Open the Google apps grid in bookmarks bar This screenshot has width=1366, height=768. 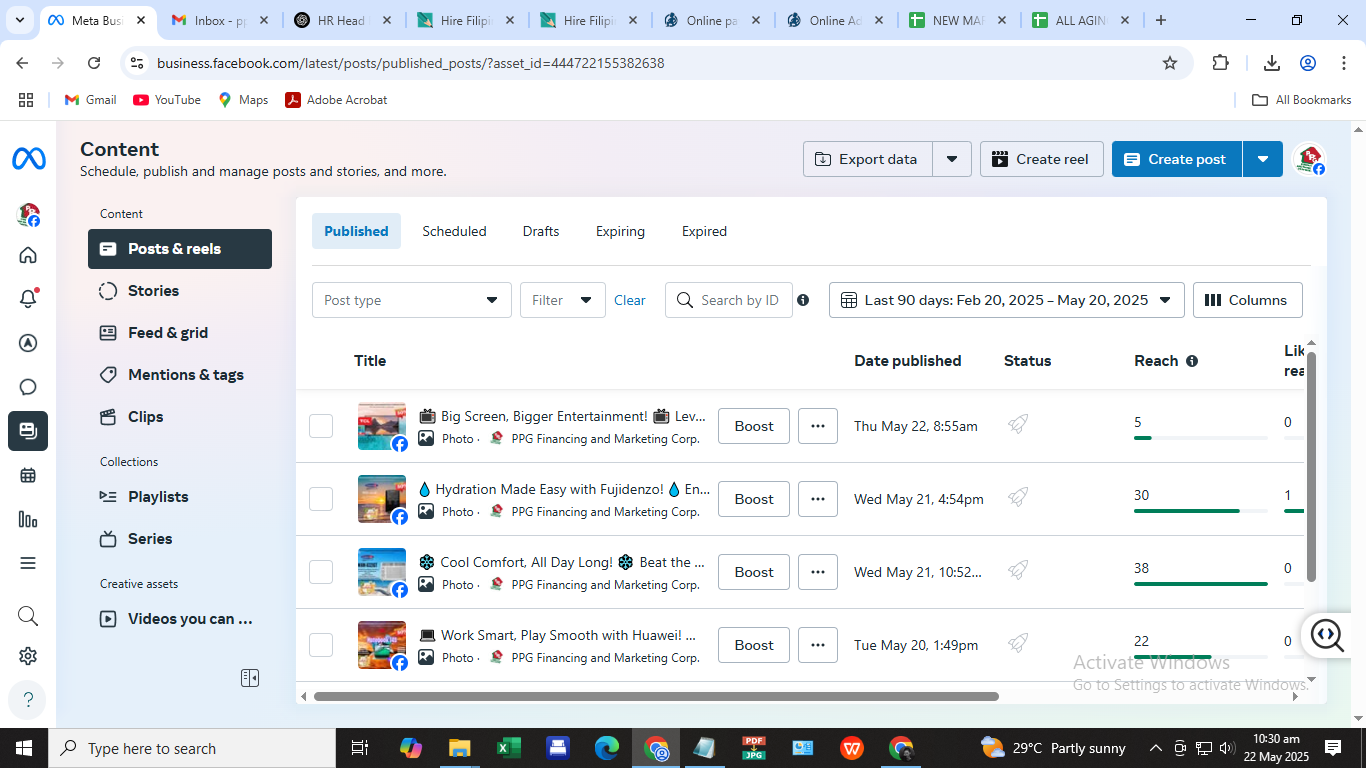[x=26, y=100]
